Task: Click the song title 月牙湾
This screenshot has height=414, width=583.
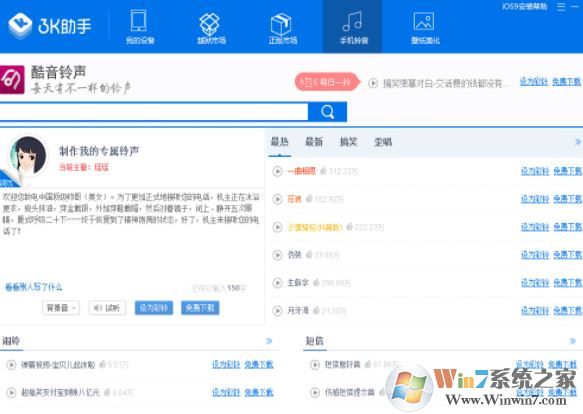Action: pyautogui.click(x=298, y=311)
